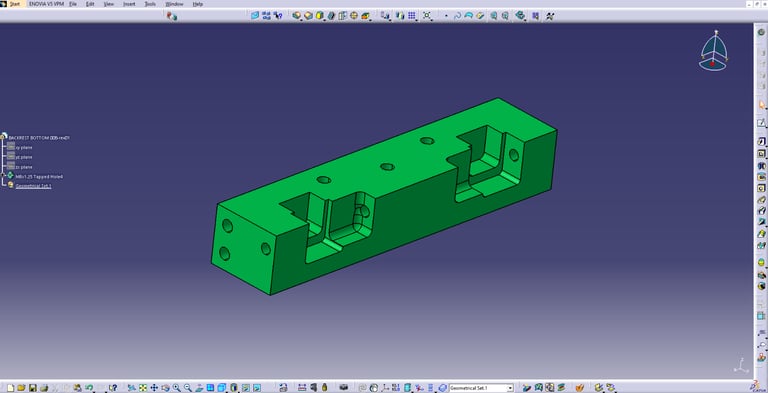This screenshot has width=768, height=393.
Task: Select the yz plane tree item
Action: [x=20, y=157]
